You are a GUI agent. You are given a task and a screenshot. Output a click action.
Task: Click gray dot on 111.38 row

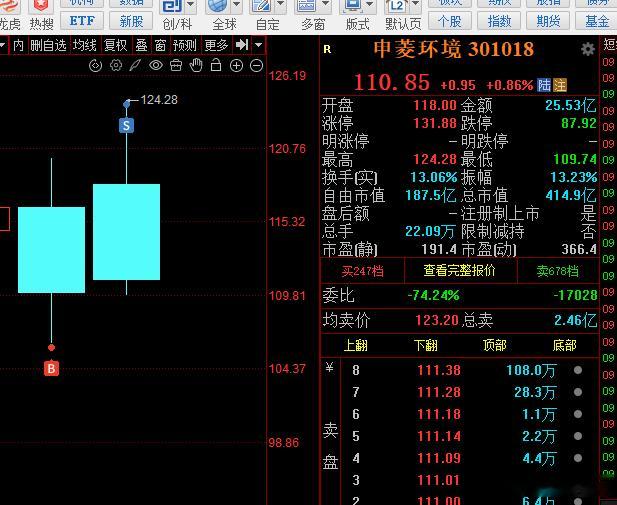578,370
